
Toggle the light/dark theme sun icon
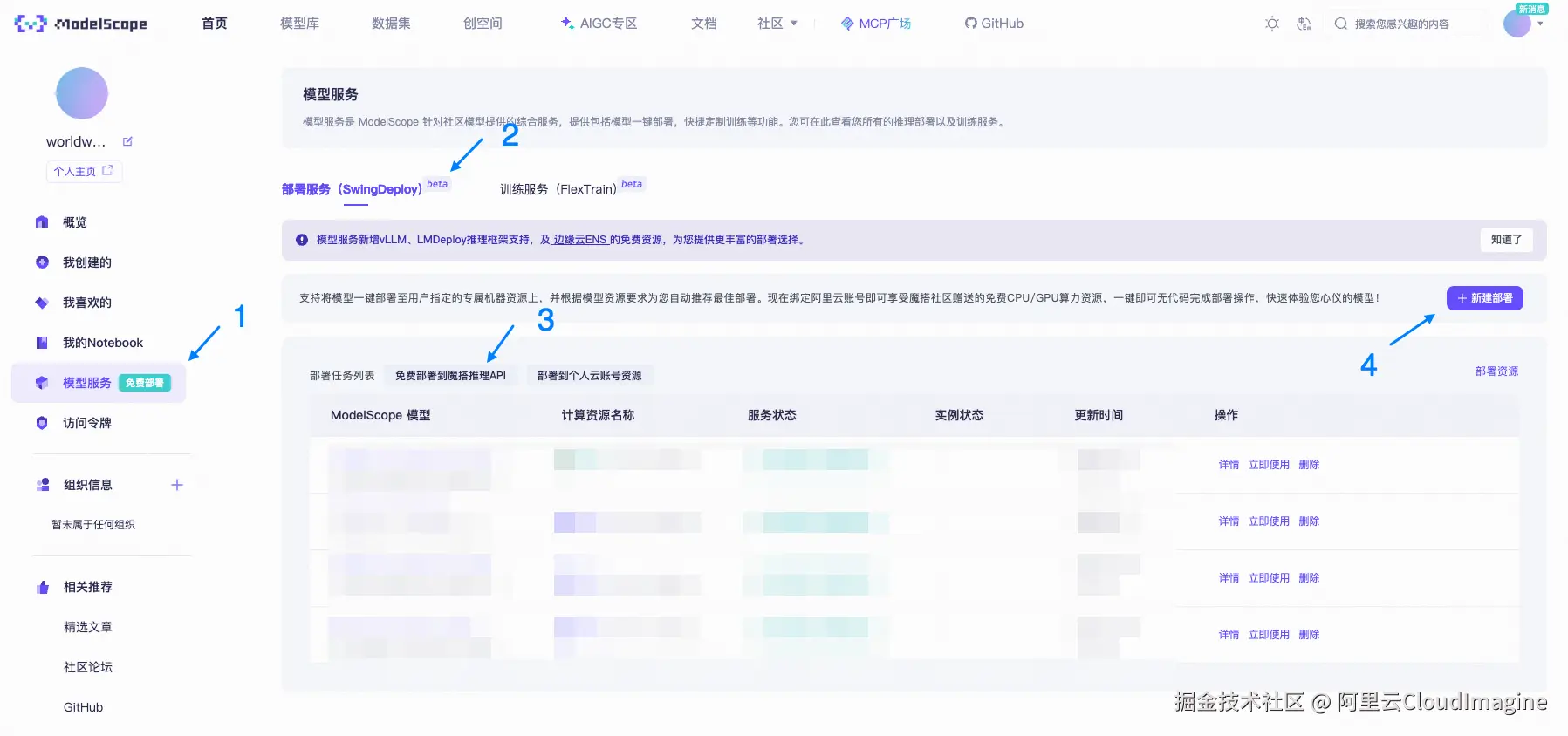tap(1272, 24)
